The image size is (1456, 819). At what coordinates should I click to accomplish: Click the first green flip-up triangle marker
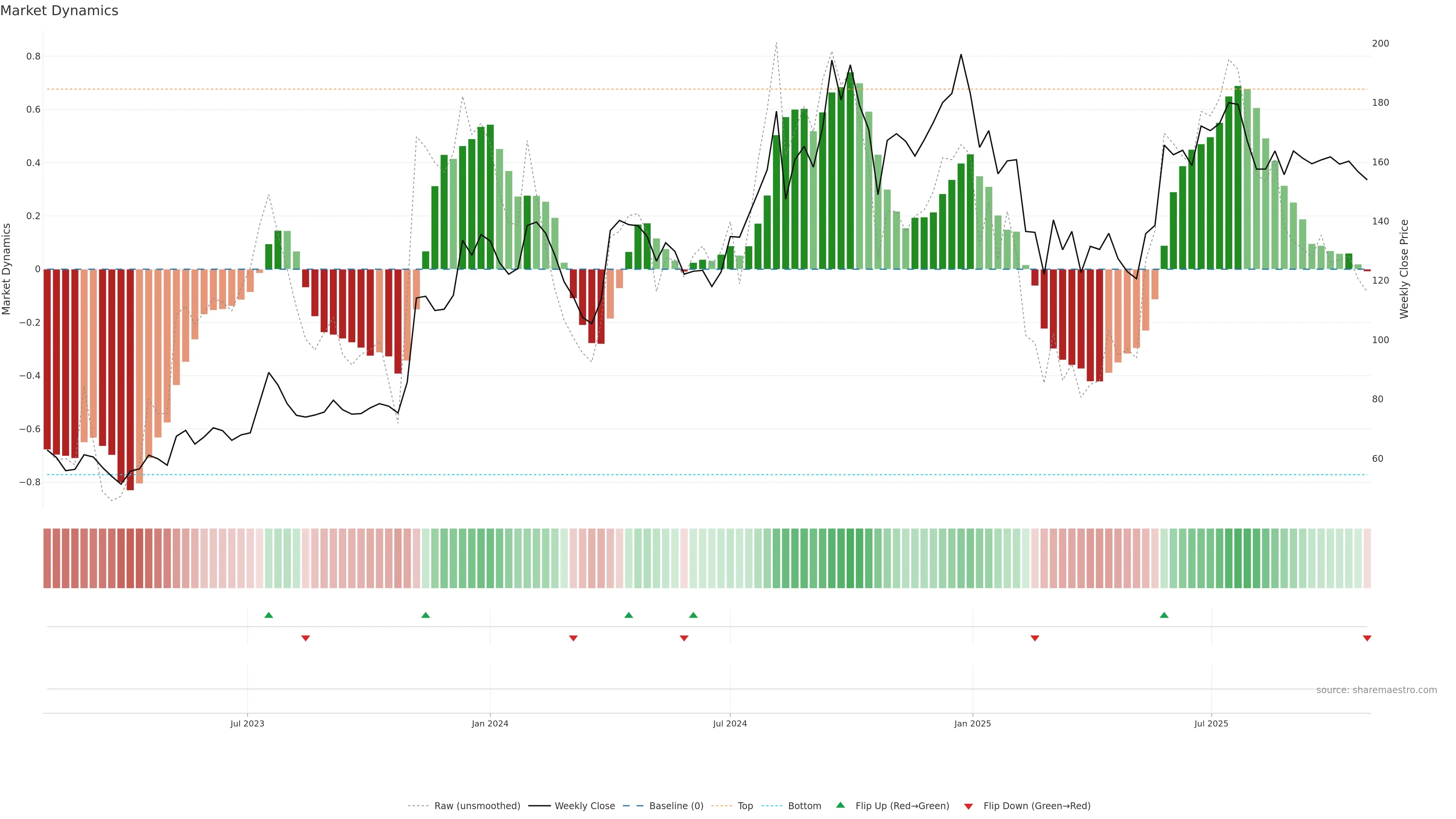point(268,615)
